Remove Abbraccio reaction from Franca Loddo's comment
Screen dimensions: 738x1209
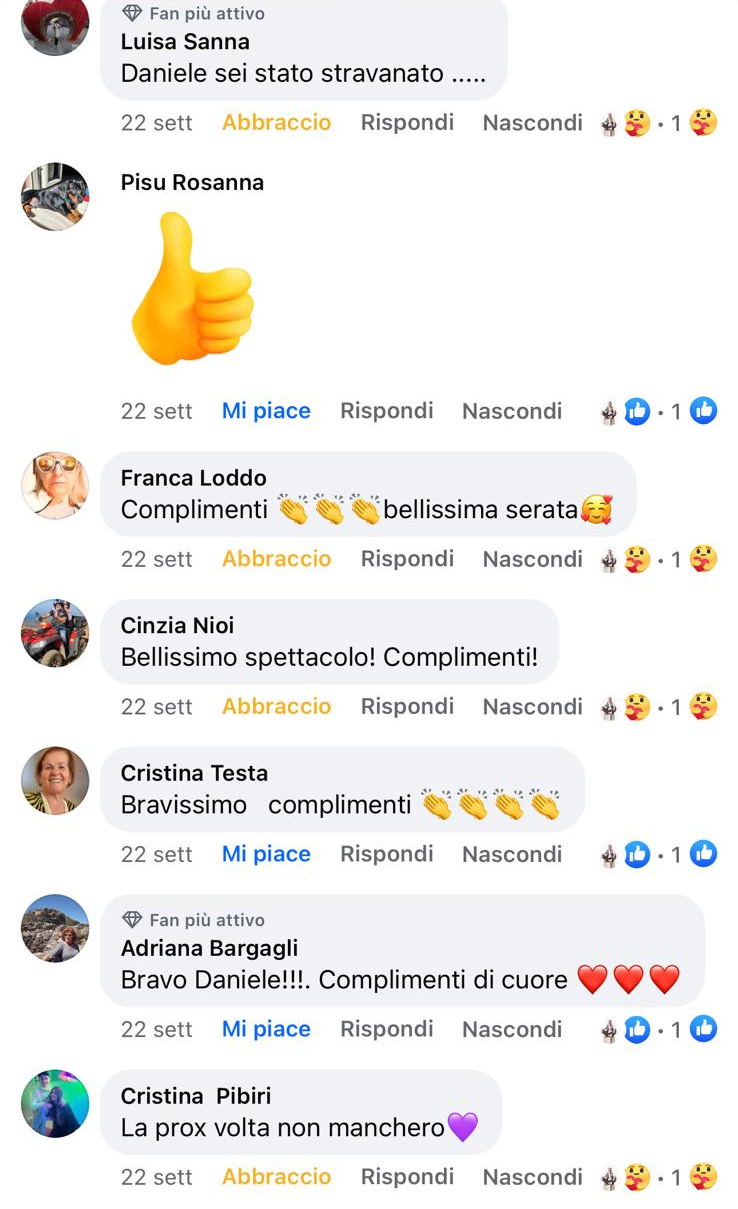tap(276, 559)
